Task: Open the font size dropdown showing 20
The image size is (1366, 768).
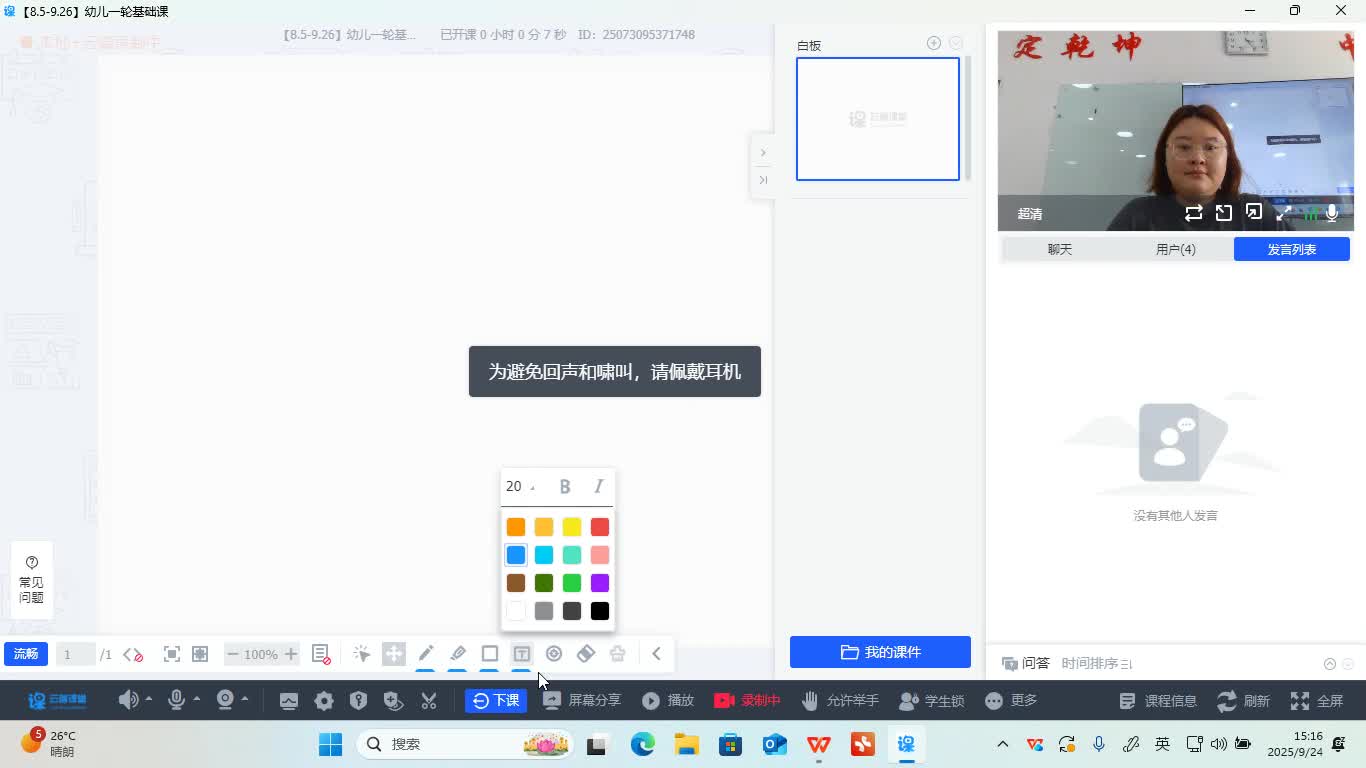Action: [x=517, y=486]
